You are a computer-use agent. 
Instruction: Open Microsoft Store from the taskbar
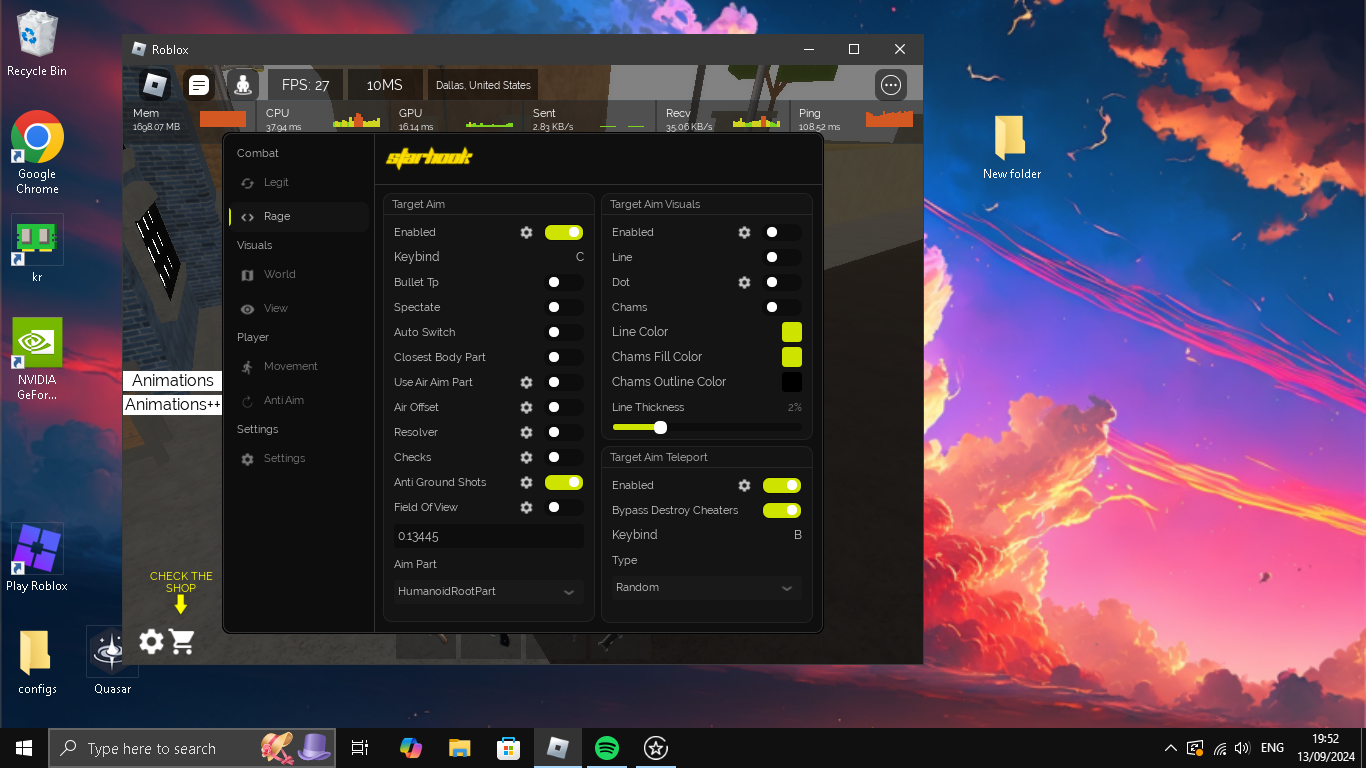click(x=508, y=748)
